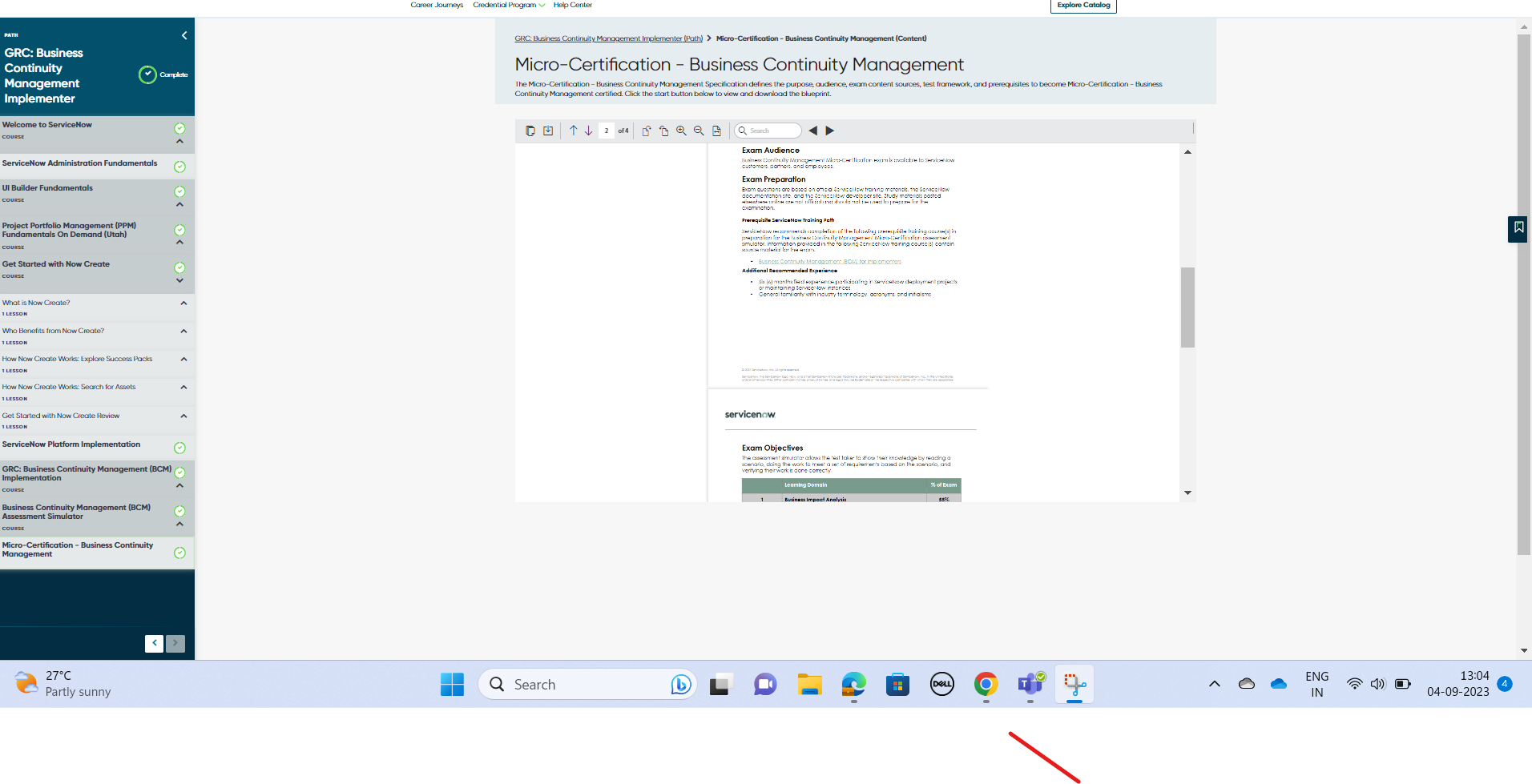
Task: Expand Explore Success Packs section chevron
Action: pyautogui.click(x=183, y=360)
